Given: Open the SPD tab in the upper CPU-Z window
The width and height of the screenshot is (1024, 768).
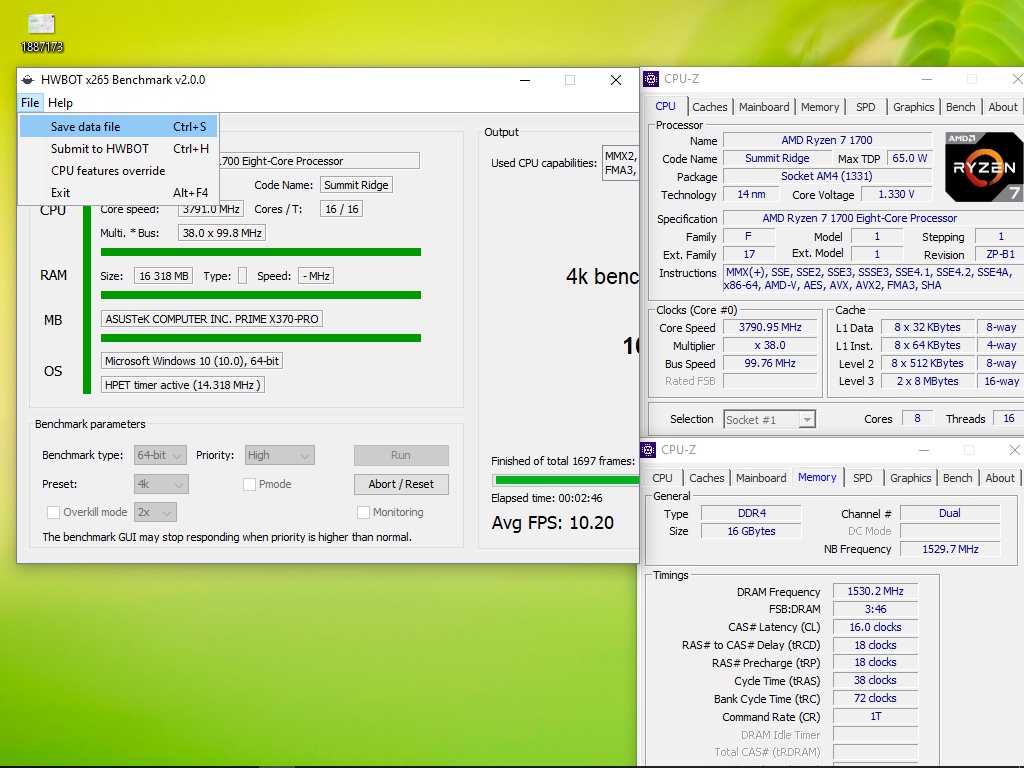Looking at the screenshot, I should point(866,107).
